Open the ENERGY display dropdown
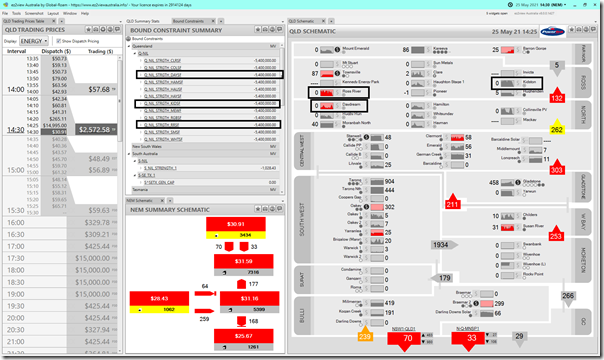Screen dimensions: 604x360 (34, 41)
